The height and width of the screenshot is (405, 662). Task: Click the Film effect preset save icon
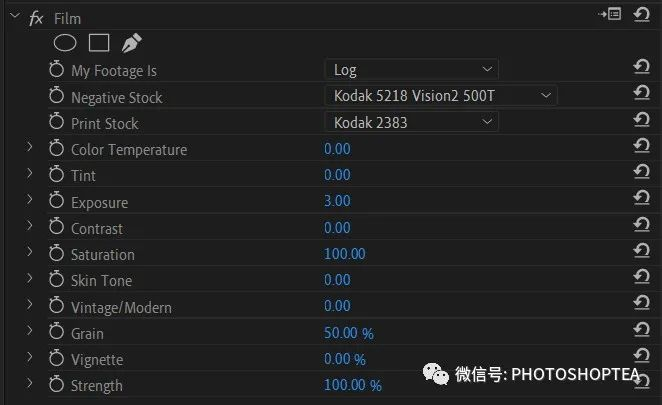pyautogui.click(x=610, y=14)
